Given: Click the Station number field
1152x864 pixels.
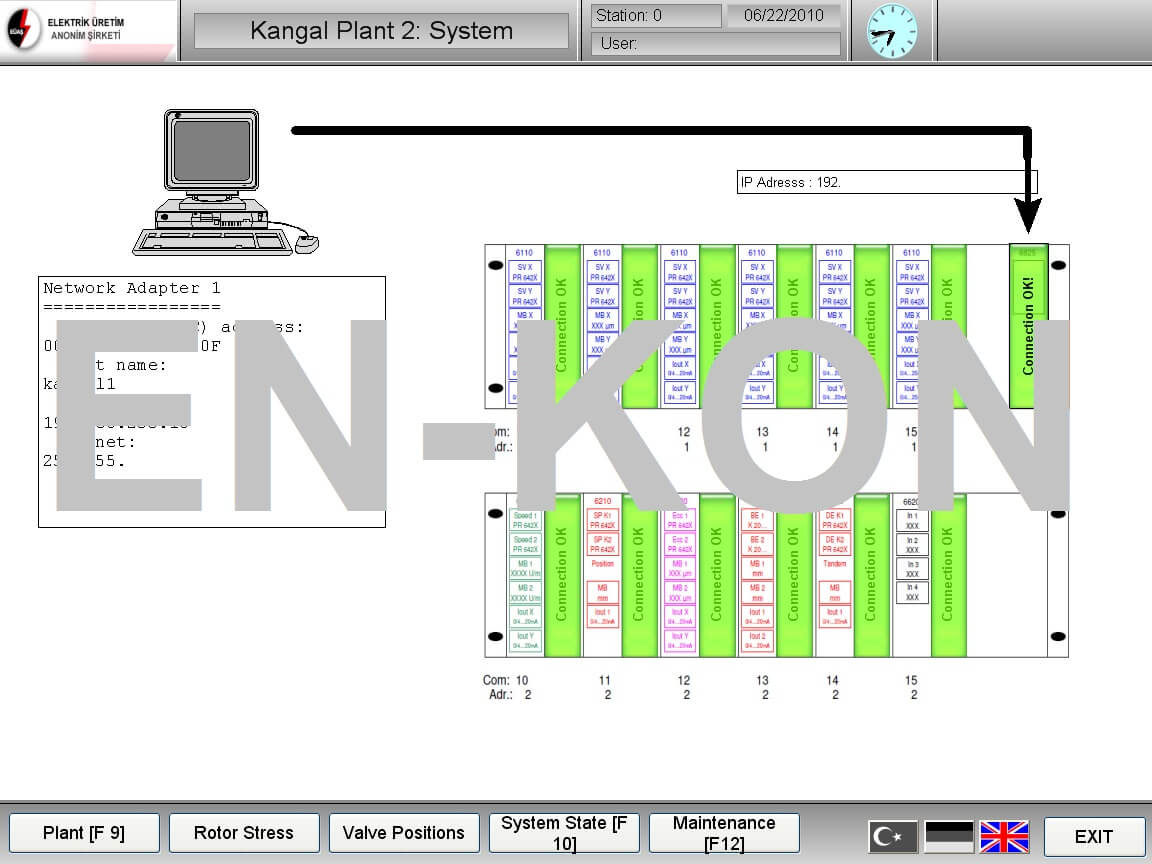Looking at the screenshot, I should point(655,16).
